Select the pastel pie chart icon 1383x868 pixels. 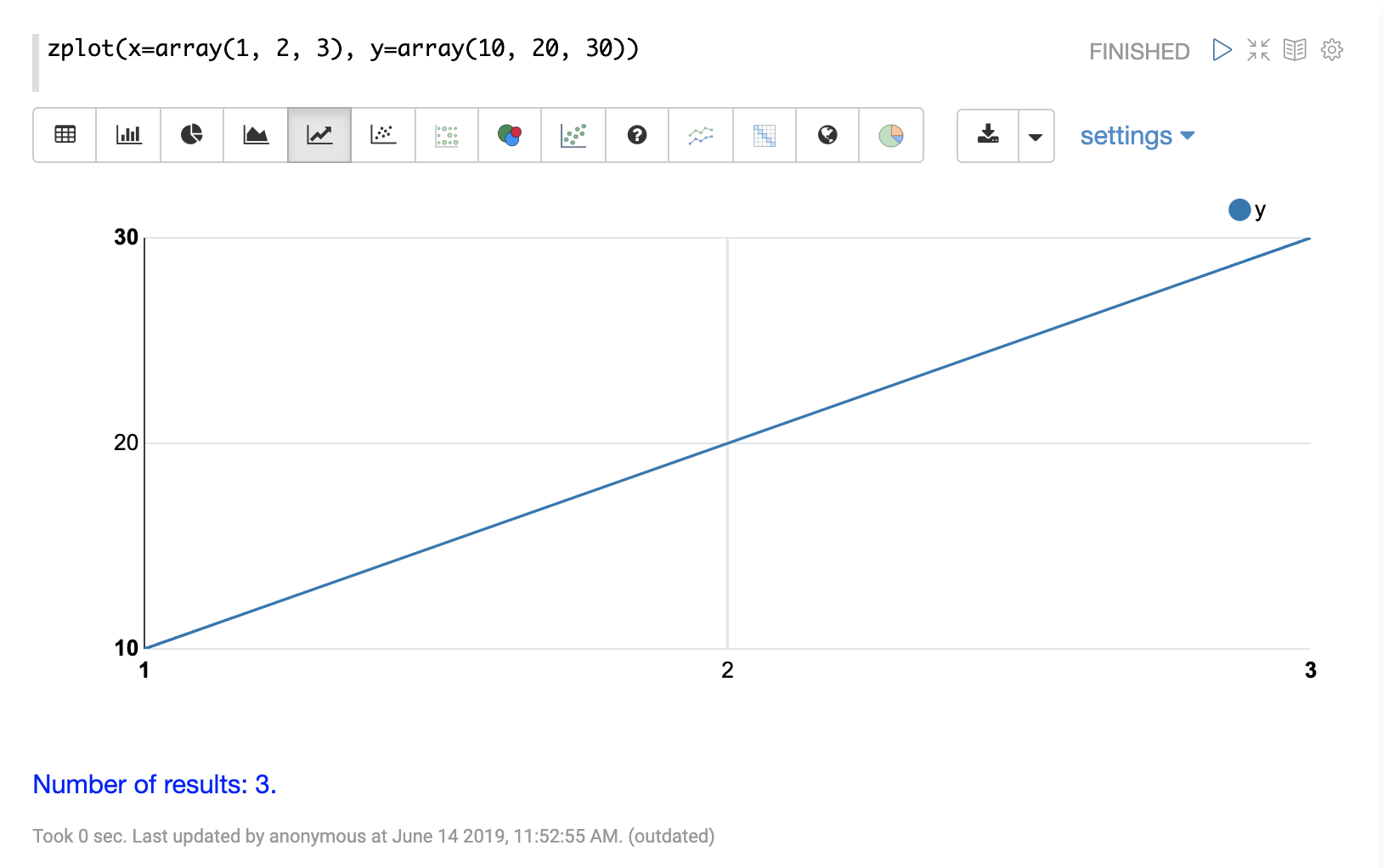click(x=891, y=135)
